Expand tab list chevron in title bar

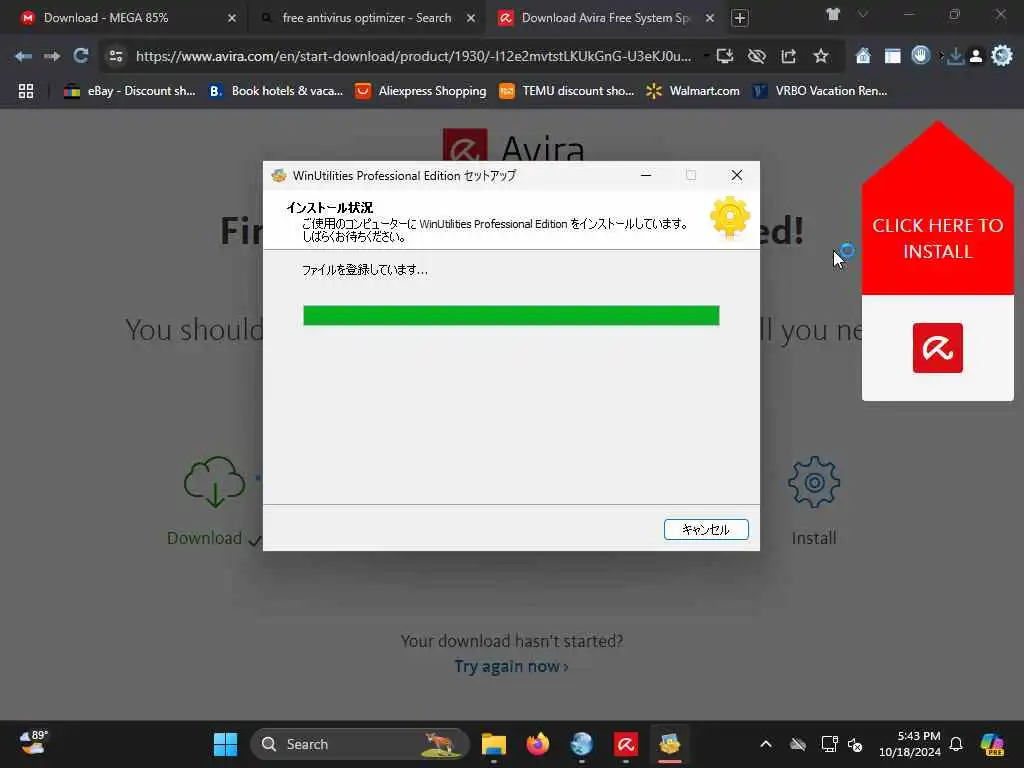[863, 14]
